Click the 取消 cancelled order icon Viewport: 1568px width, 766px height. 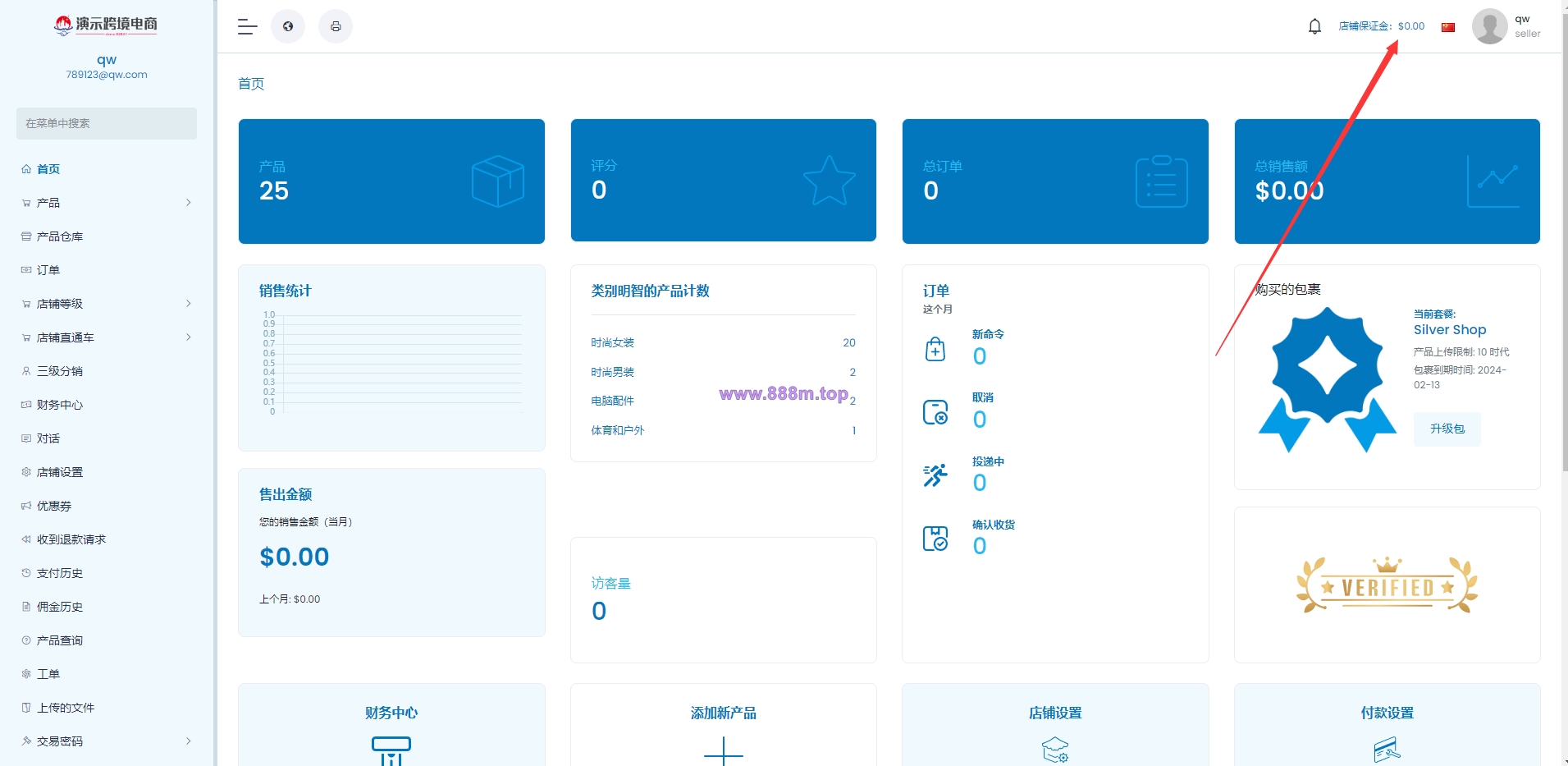click(935, 412)
